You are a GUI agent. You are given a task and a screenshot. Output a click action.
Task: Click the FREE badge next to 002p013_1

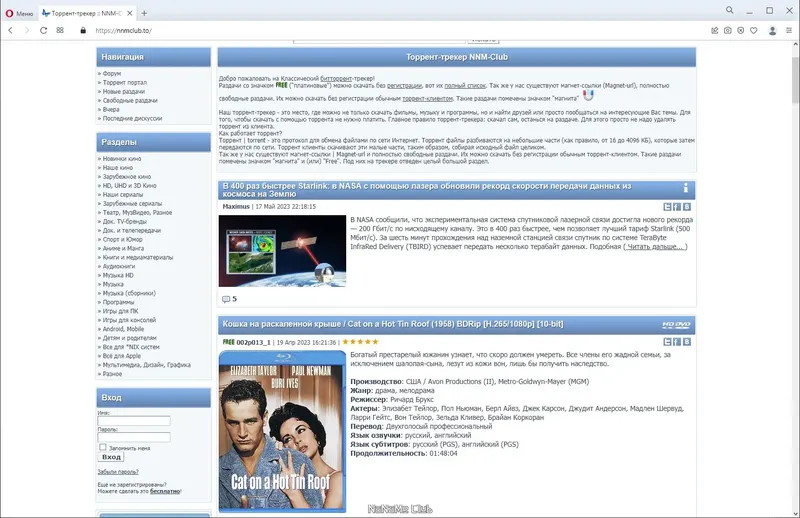229,342
